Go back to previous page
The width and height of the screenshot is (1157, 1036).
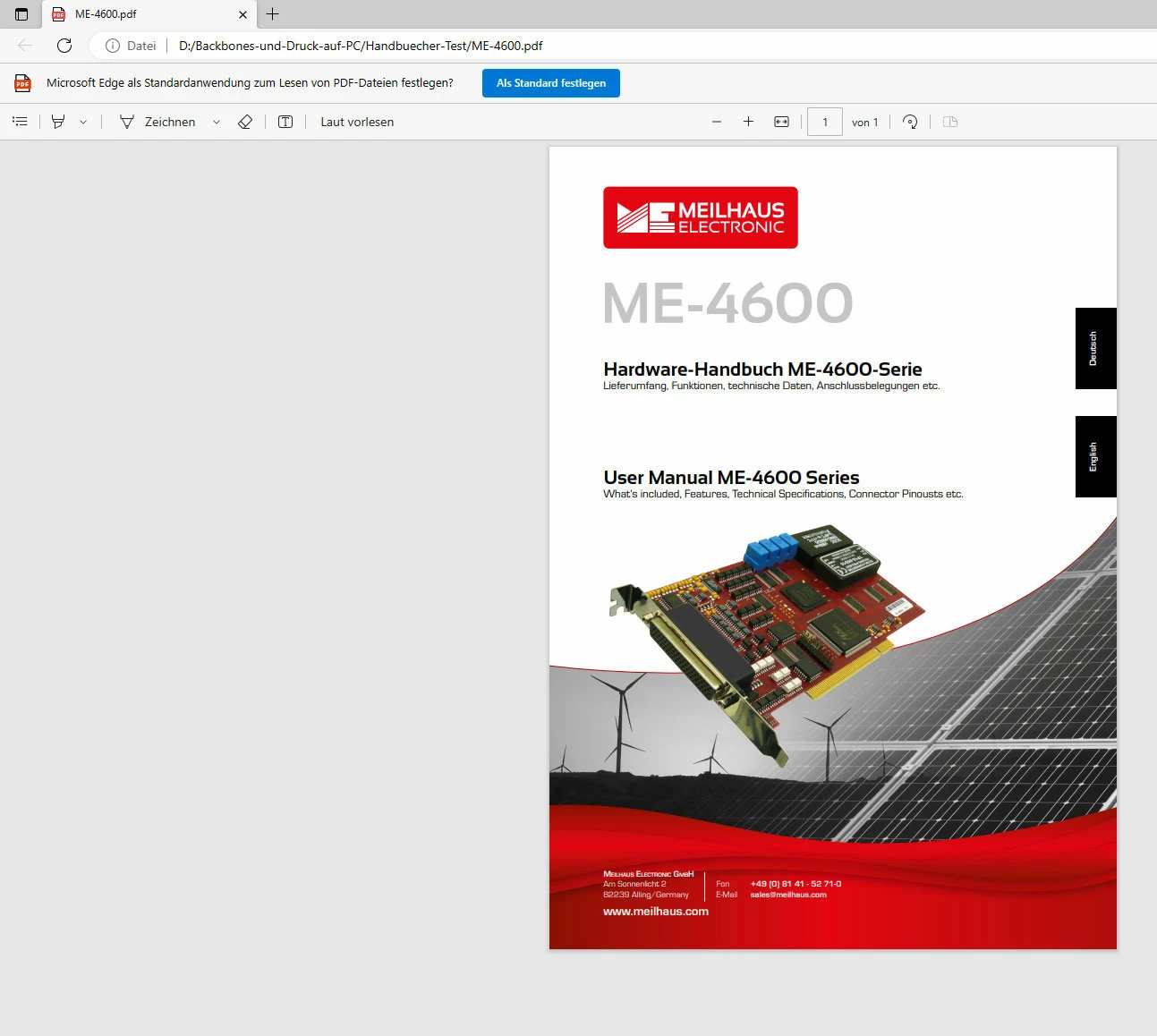click(x=25, y=46)
